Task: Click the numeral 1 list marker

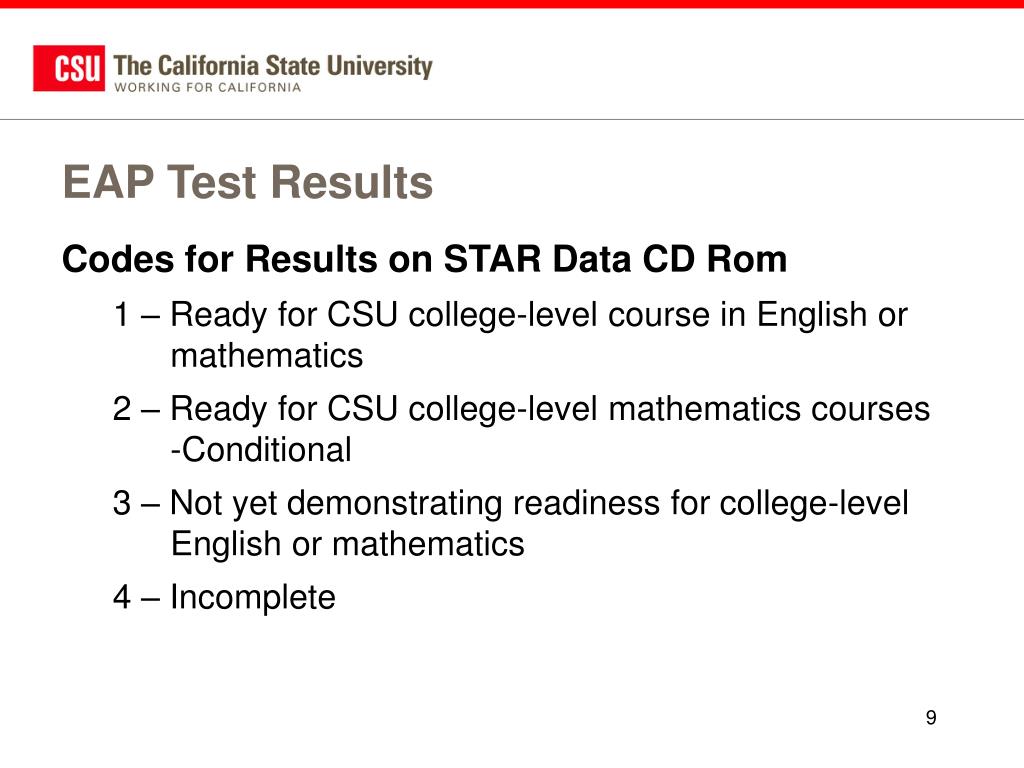Action: pyautogui.click(x=121, y=315)
